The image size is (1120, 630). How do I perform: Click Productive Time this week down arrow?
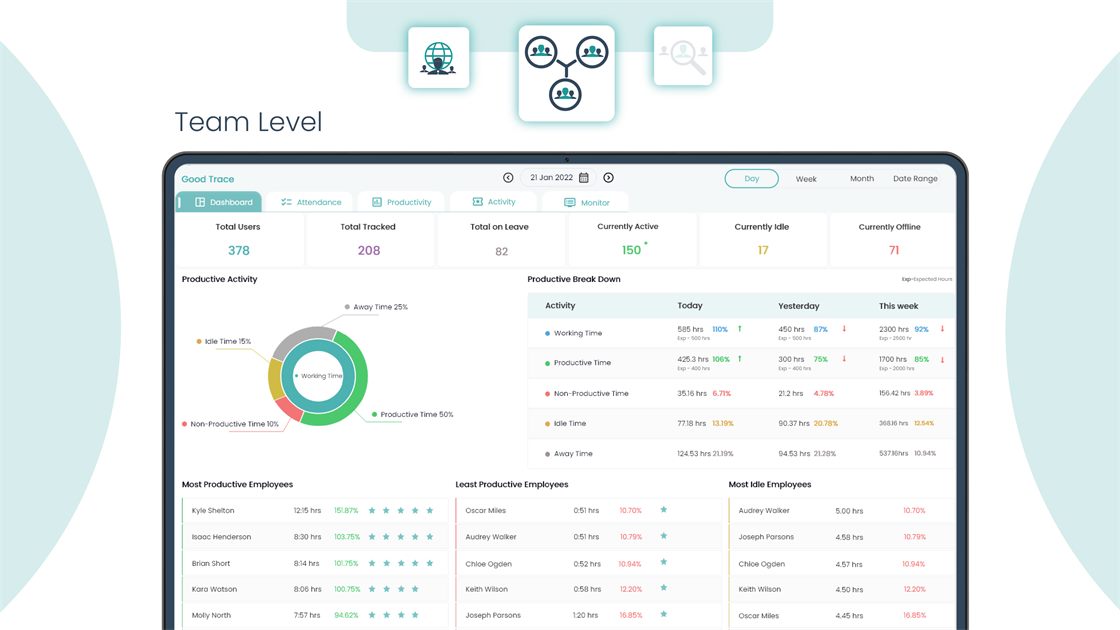[x=942, y=359]
